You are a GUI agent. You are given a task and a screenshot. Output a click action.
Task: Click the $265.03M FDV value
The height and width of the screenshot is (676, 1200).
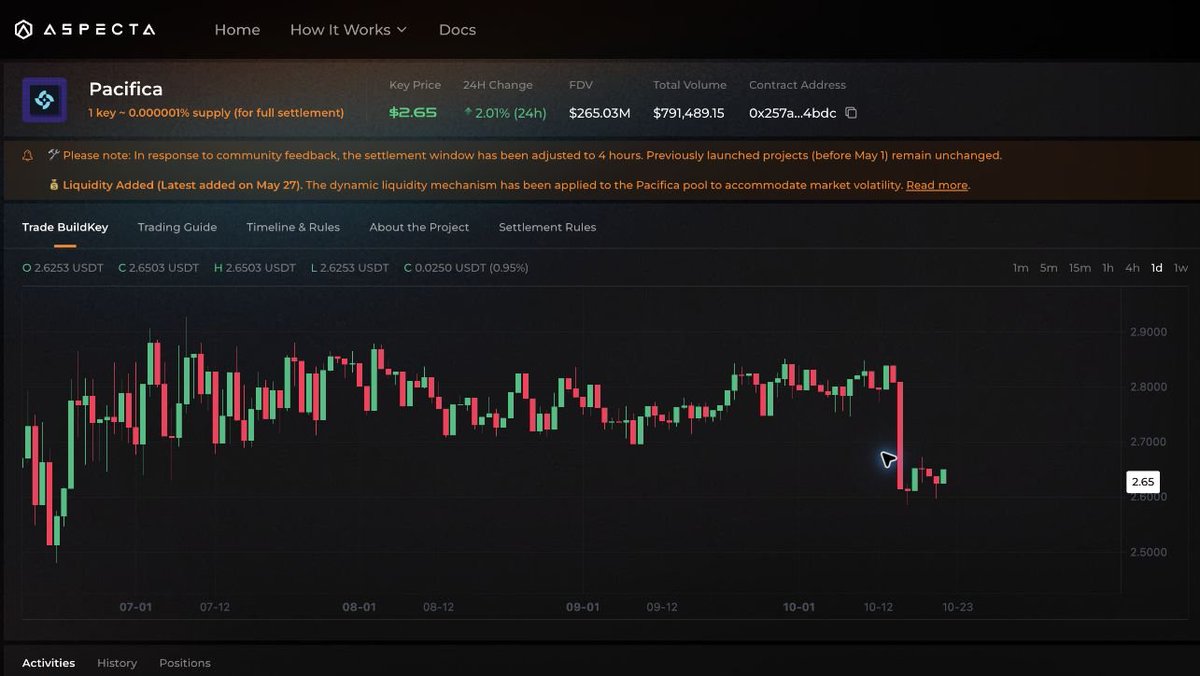[x=600, y=113]
